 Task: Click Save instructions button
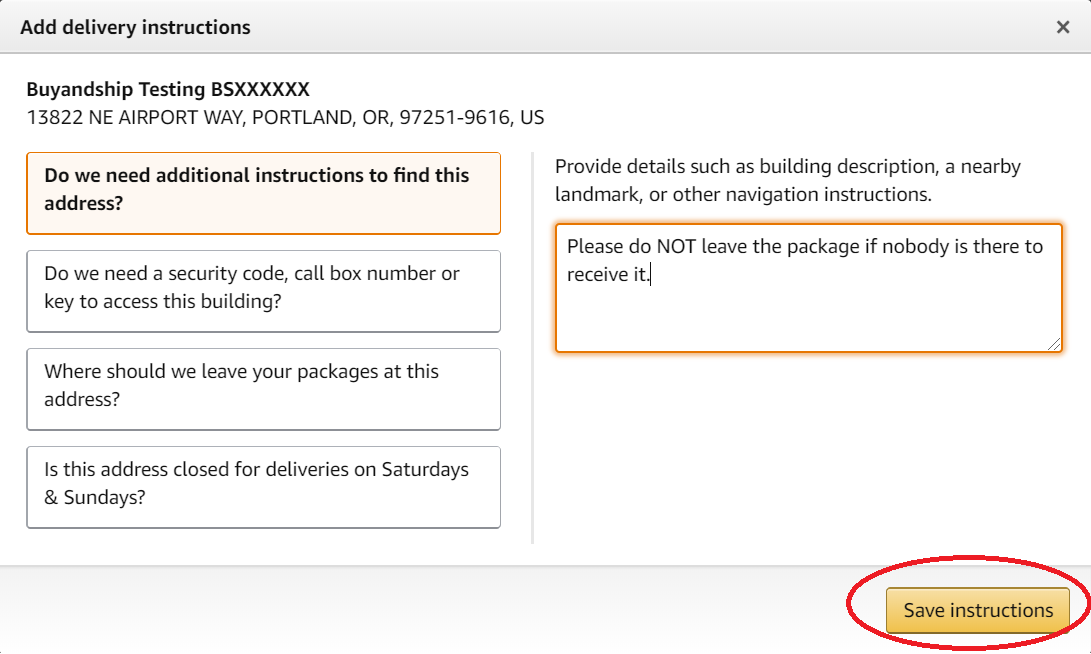click(x=978, y=610)
